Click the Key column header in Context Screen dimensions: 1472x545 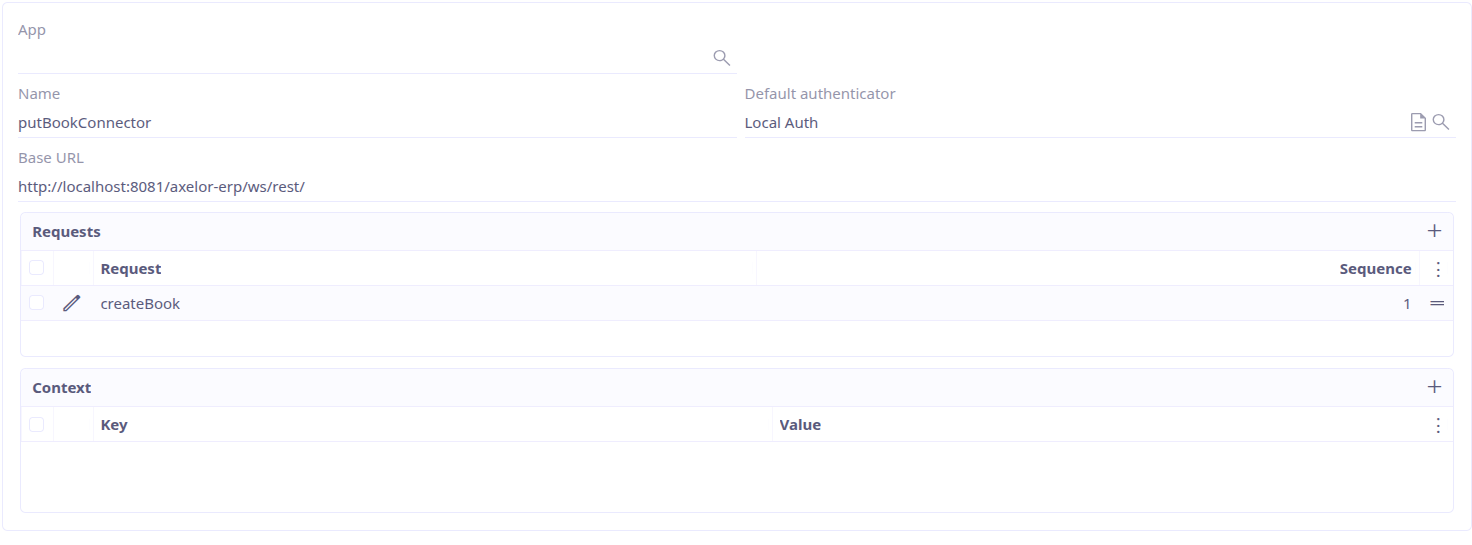tap(114, 425)
